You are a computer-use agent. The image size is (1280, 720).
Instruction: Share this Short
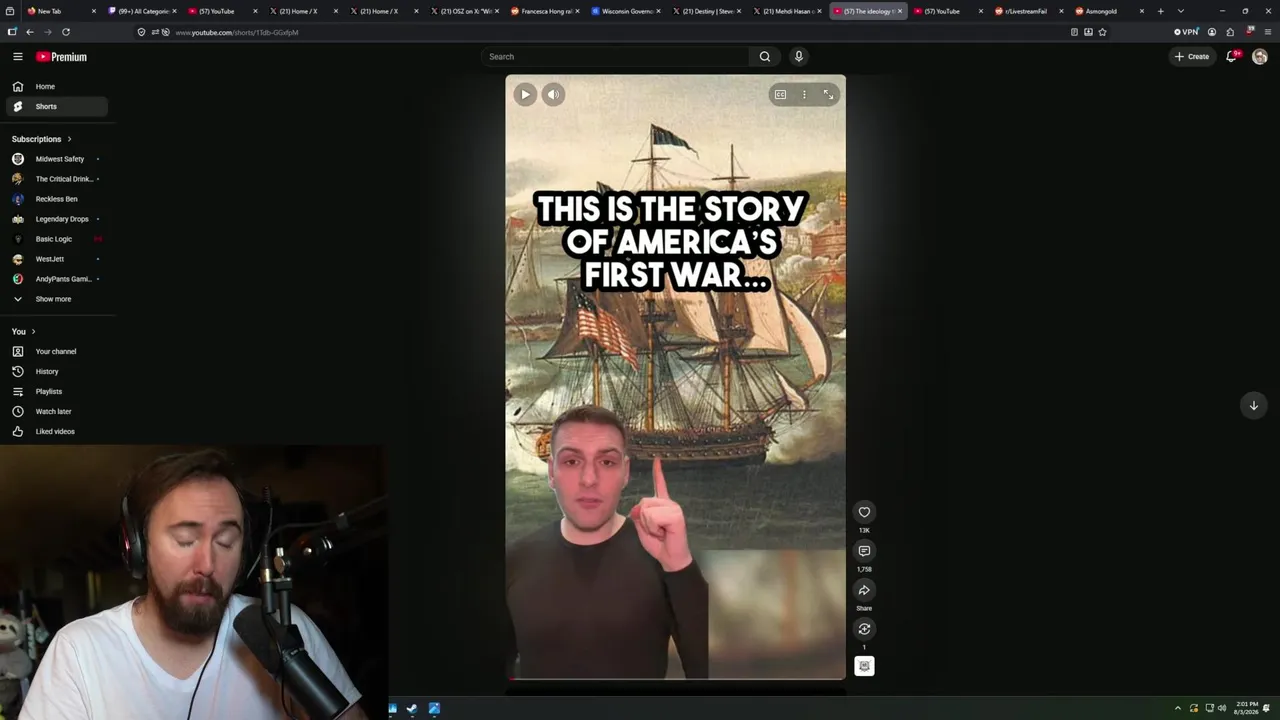click(864, 590)
